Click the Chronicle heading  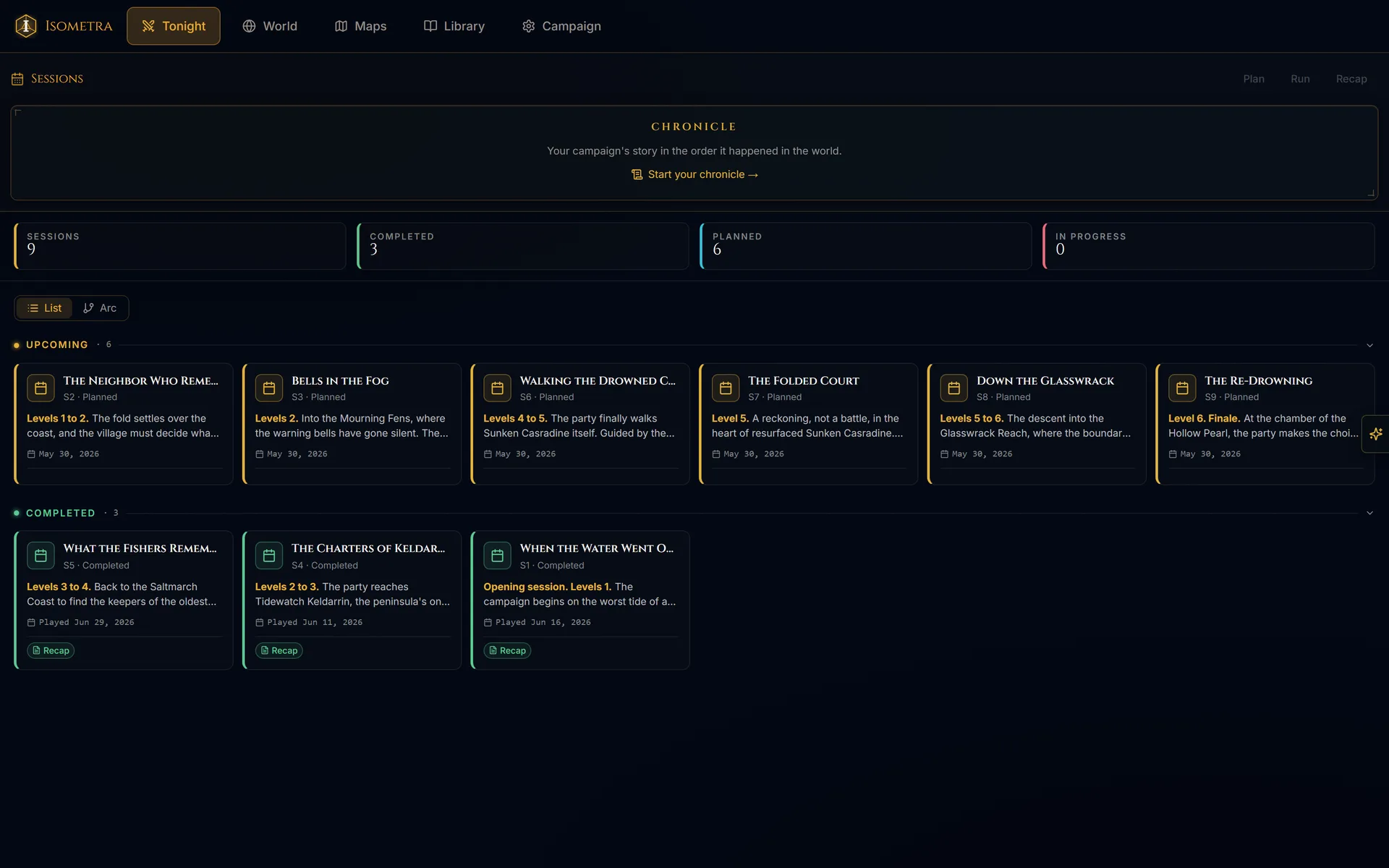(694, 127)
